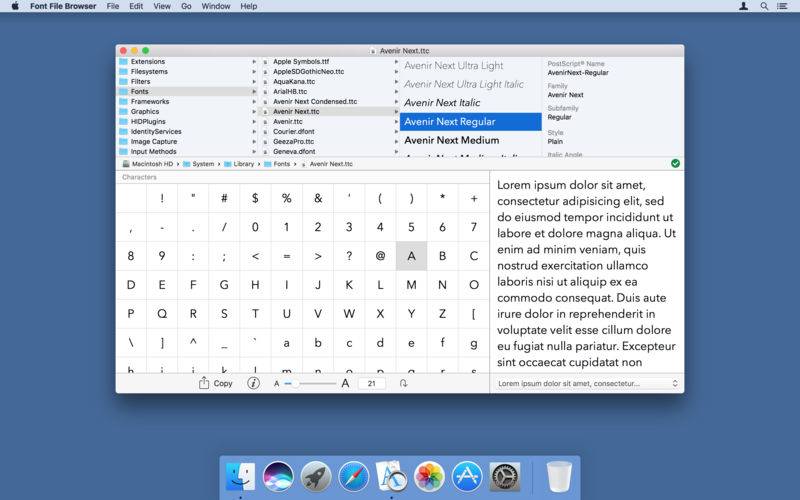Image resolution: width=800 pixels, height=500 pixels.
Task: Click the font size field showing 21
Action: pyautogui.click(x=371, y=383)
